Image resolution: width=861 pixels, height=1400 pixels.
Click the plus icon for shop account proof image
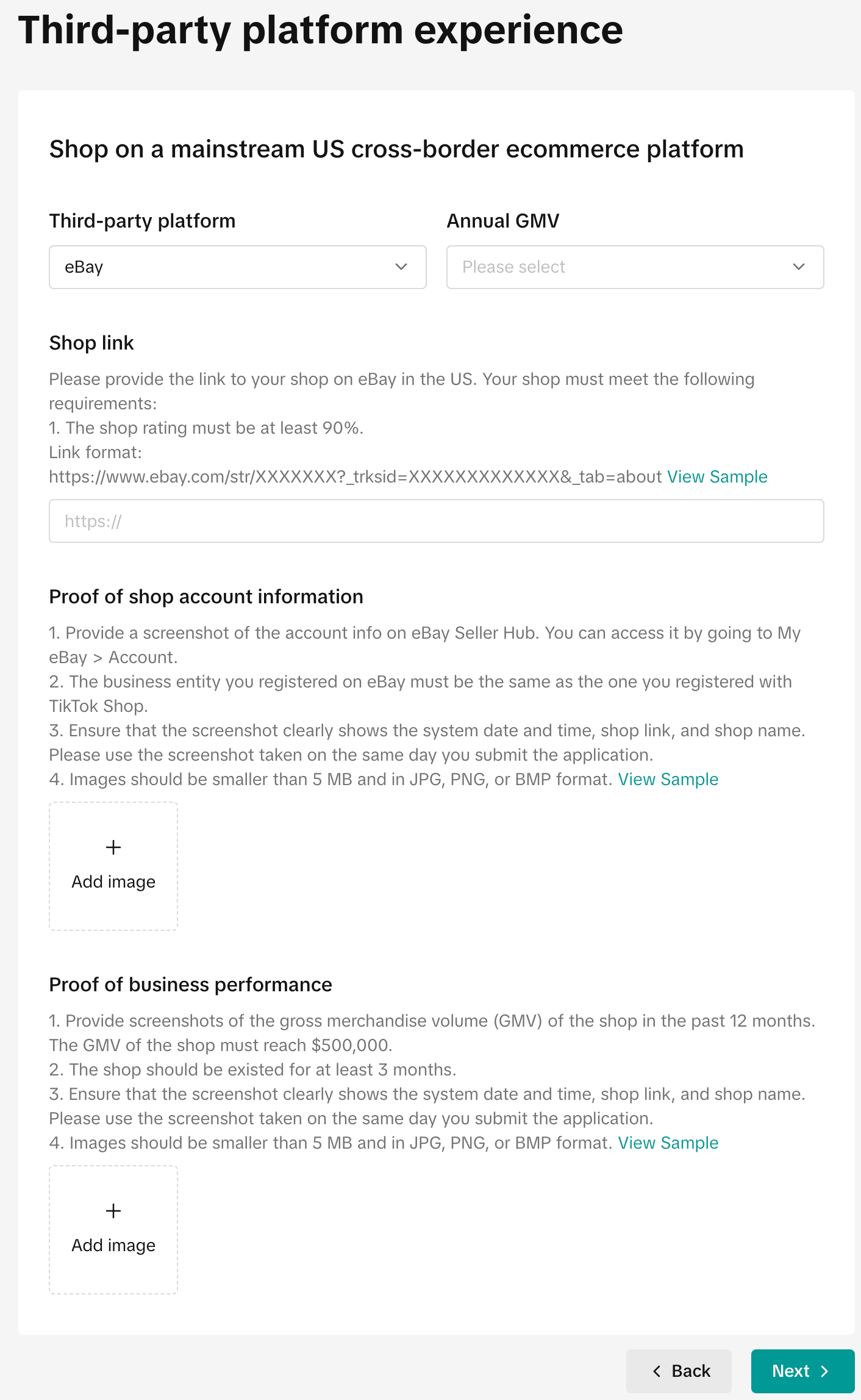point(113,847)
